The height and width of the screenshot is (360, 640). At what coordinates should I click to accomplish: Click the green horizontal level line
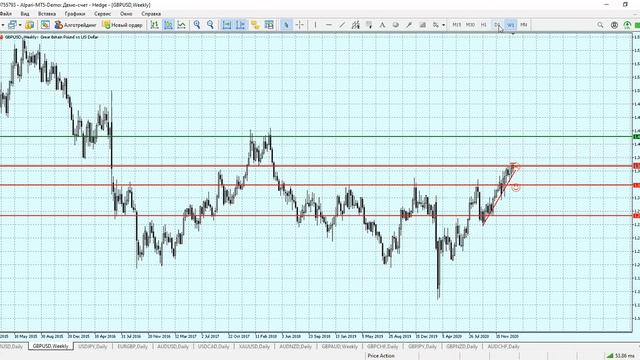316,137
